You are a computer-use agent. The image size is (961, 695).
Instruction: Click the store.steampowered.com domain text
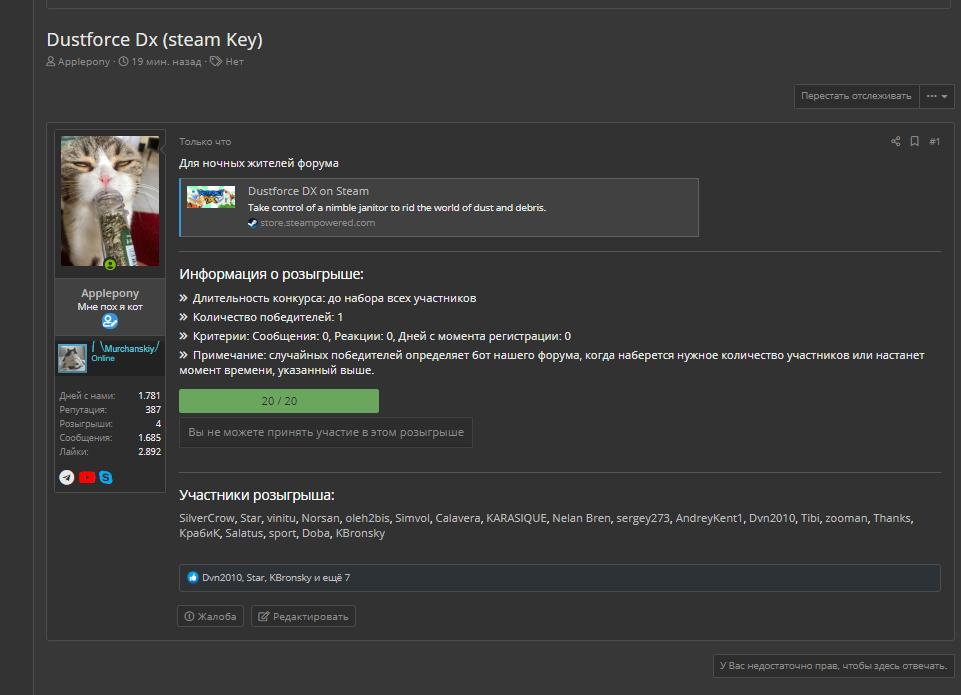pos(317,223)
